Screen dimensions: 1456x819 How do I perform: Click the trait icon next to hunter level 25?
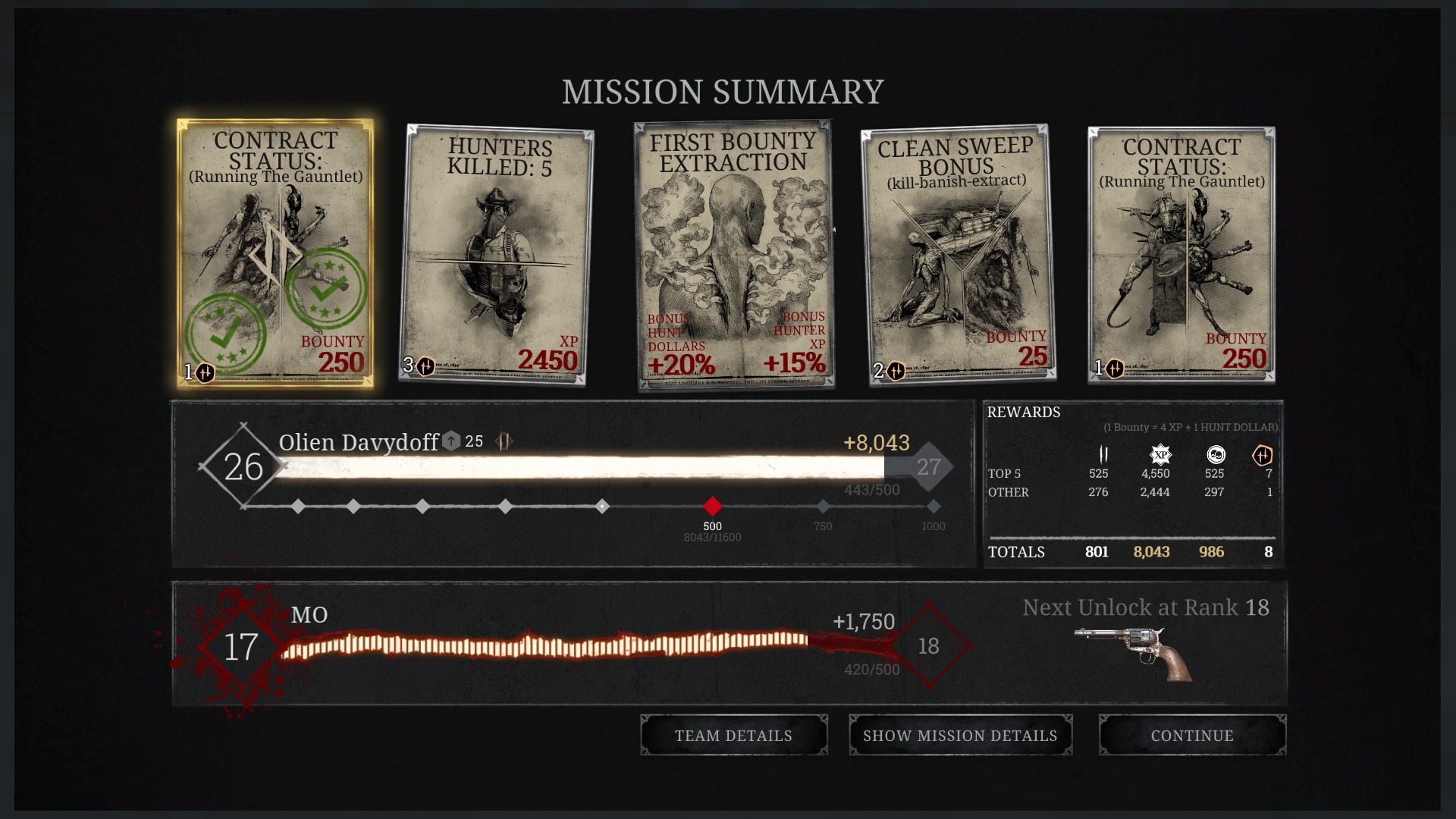(504, 441)
